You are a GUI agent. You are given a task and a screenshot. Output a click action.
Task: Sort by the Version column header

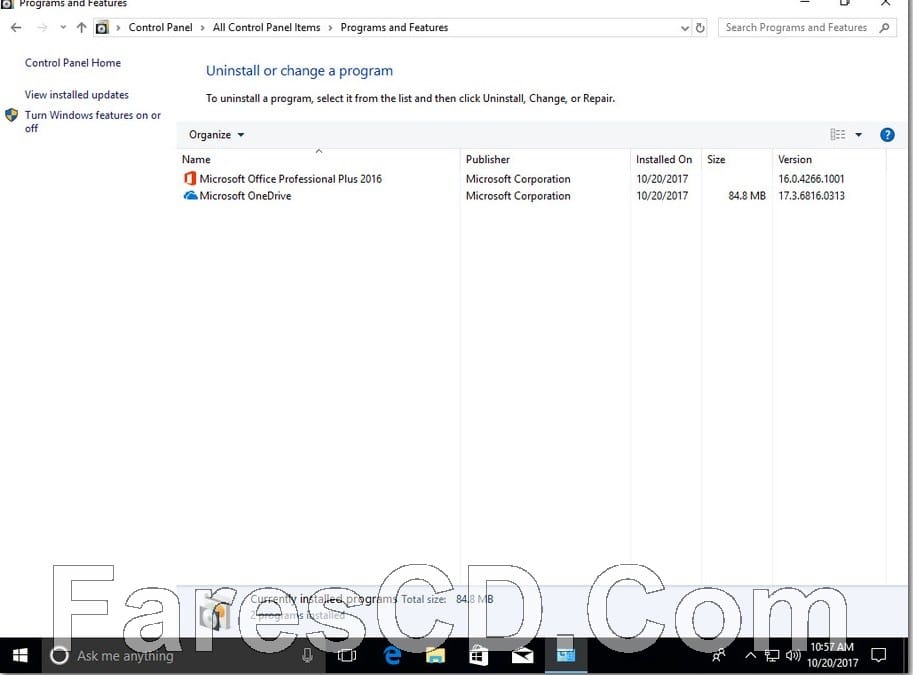coord(829,159)
